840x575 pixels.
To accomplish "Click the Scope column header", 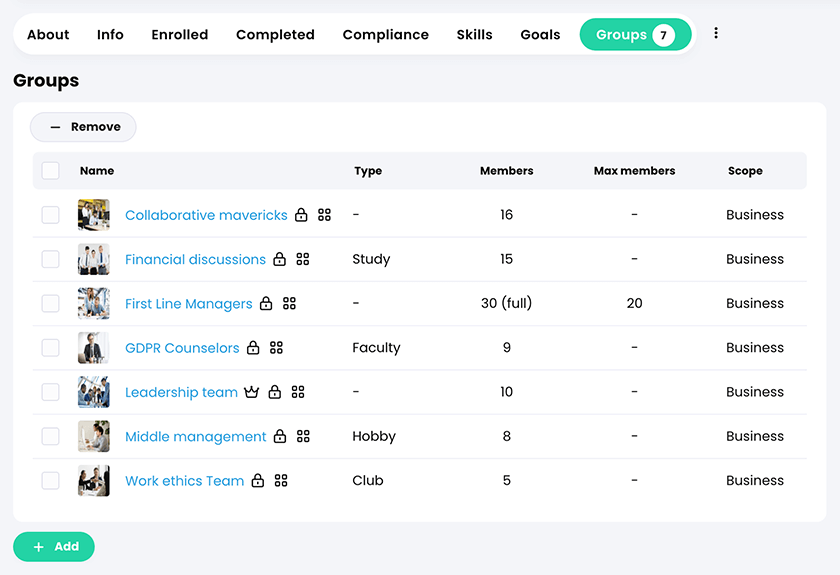I will tap(745, 171).
